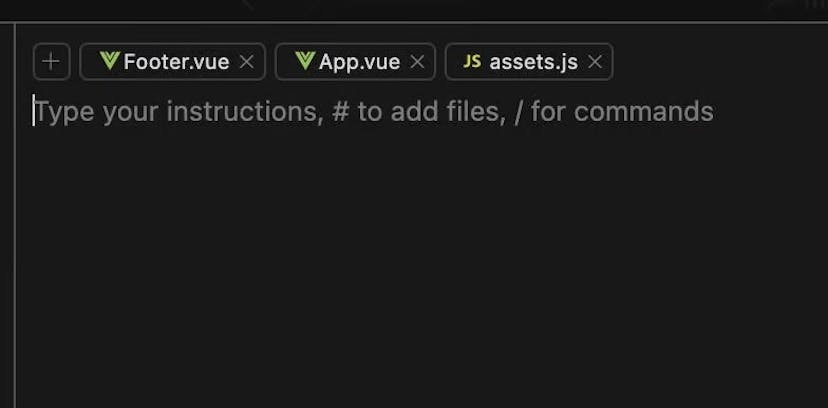Screen dimensions: 828x408
Task: Click "# to add files" placeholder hint
Action: 416,111
